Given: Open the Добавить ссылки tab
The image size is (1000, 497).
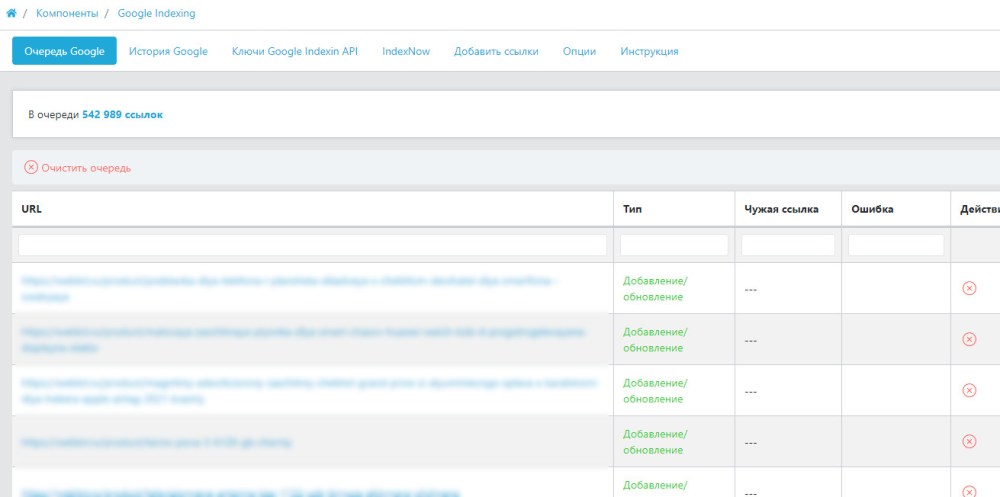Looking at the screenshot, I should 496,52.
